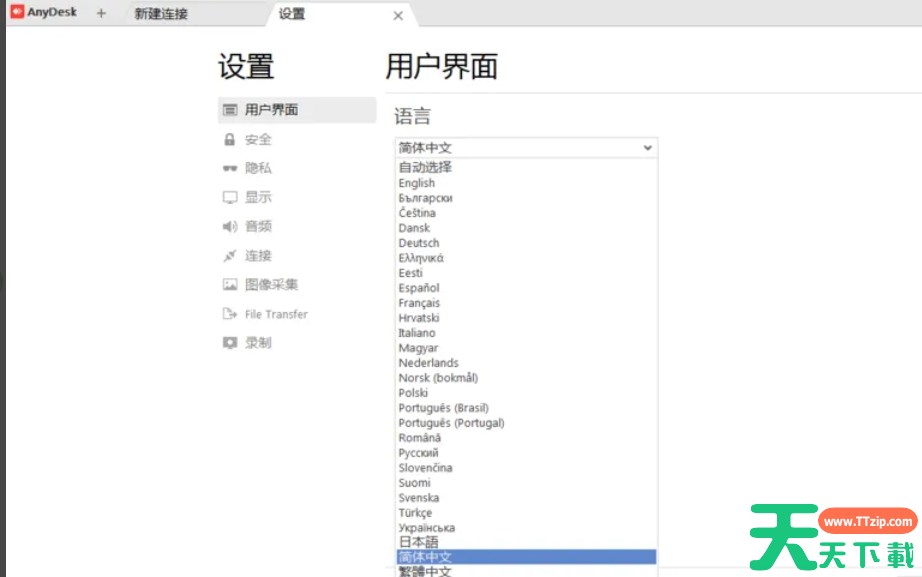Open the File Transfer settings page
This screenshot has width=922, height=577.
[x=276, y=314]
